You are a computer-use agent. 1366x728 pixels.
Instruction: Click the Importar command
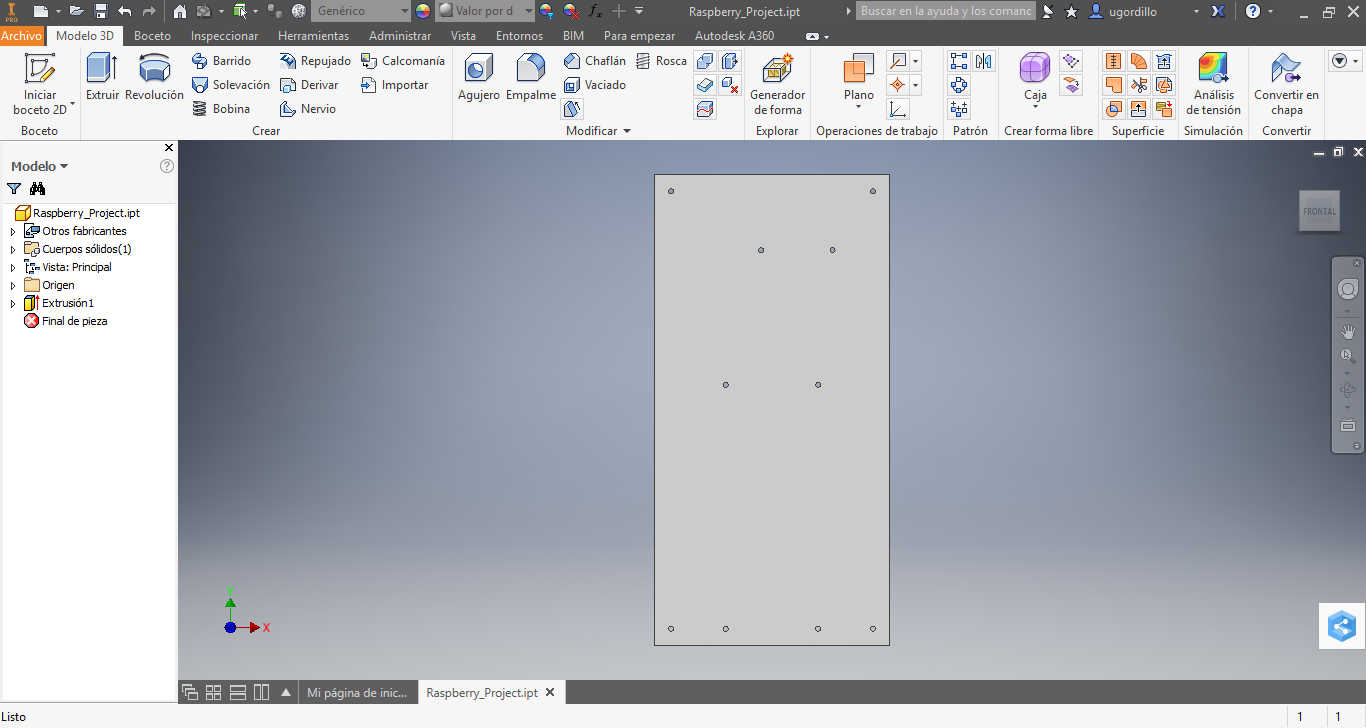pos(395,85)
